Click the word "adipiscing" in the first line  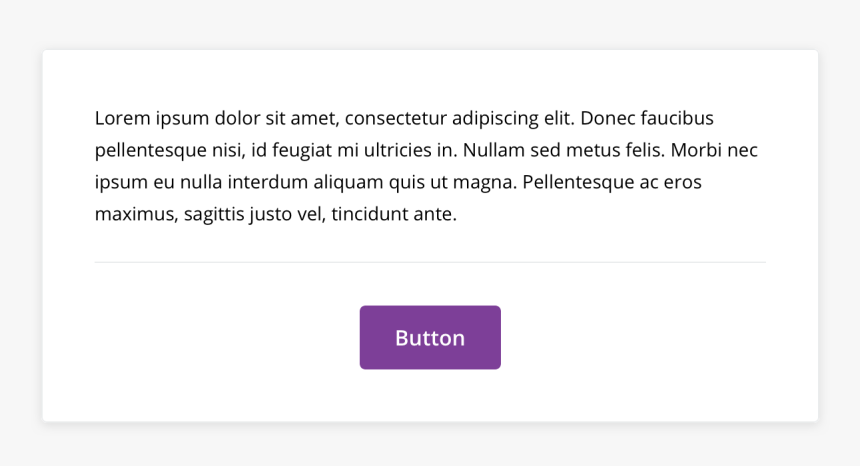click(495, 119)
